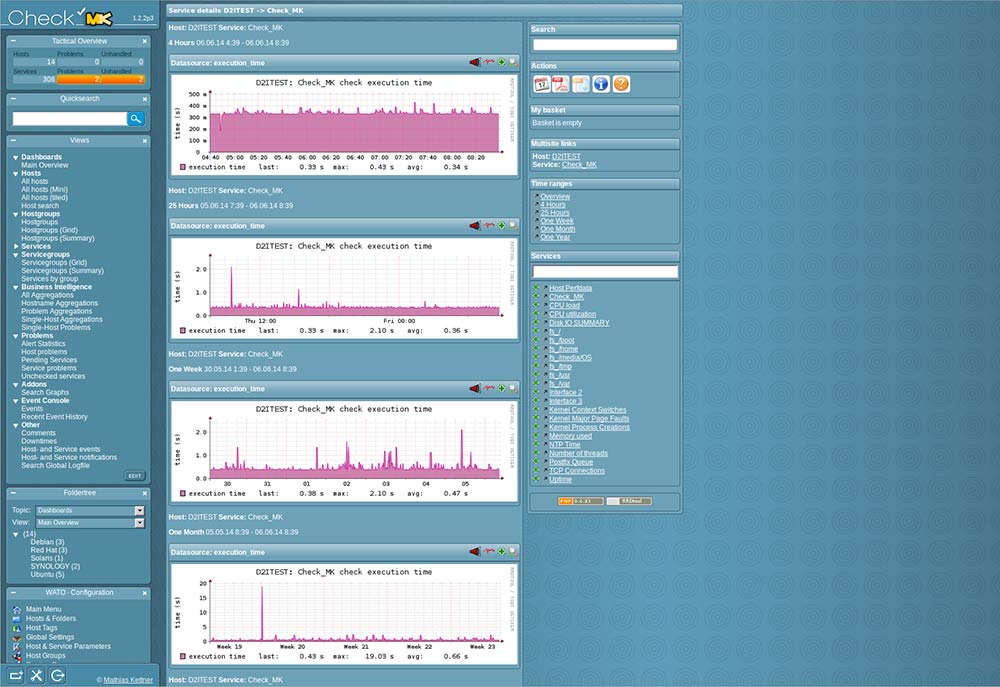Collapse the Dashboards section in Views
1000x687 pixels.
point(16,157)
